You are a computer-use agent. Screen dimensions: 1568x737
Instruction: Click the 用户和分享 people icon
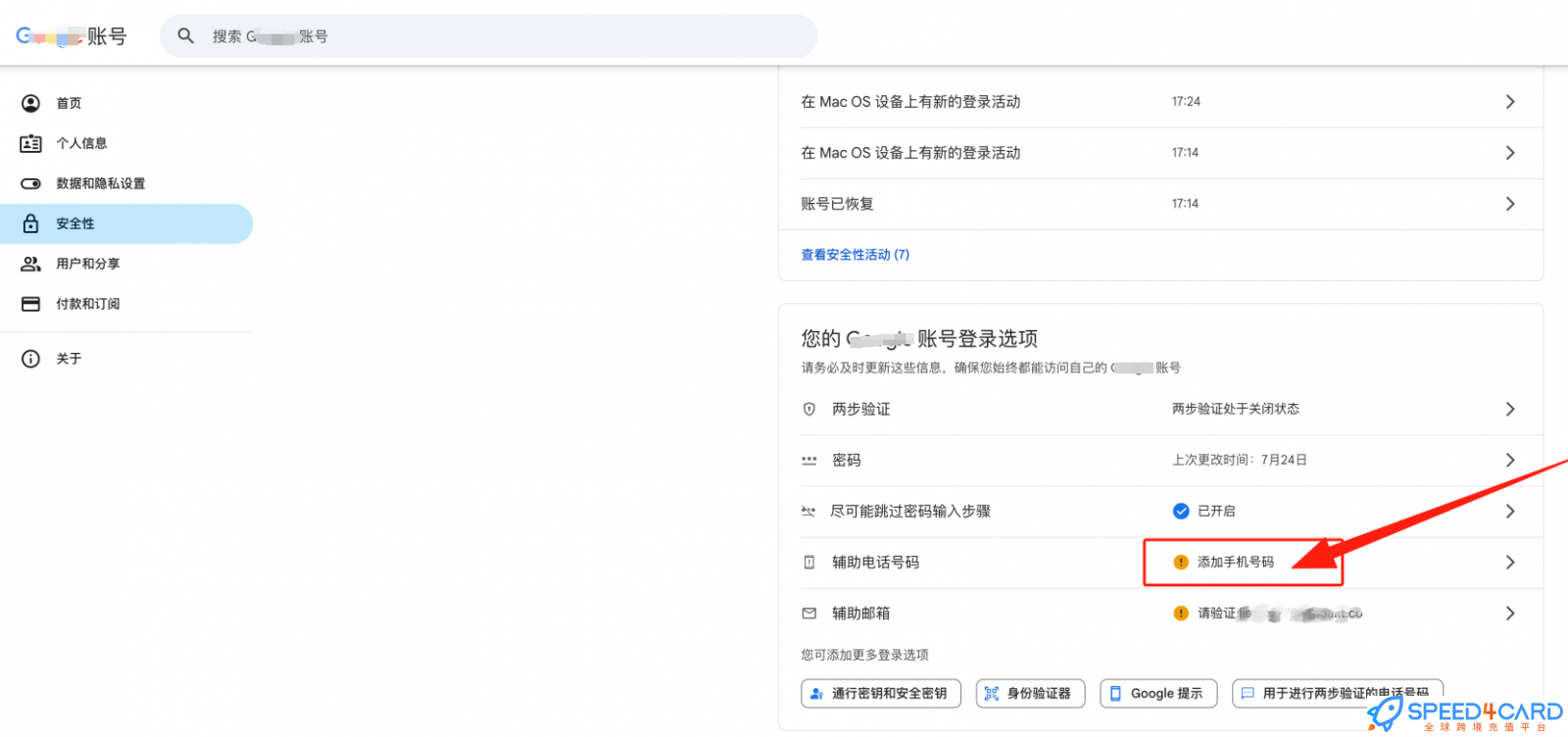click(x=31, y=264)
